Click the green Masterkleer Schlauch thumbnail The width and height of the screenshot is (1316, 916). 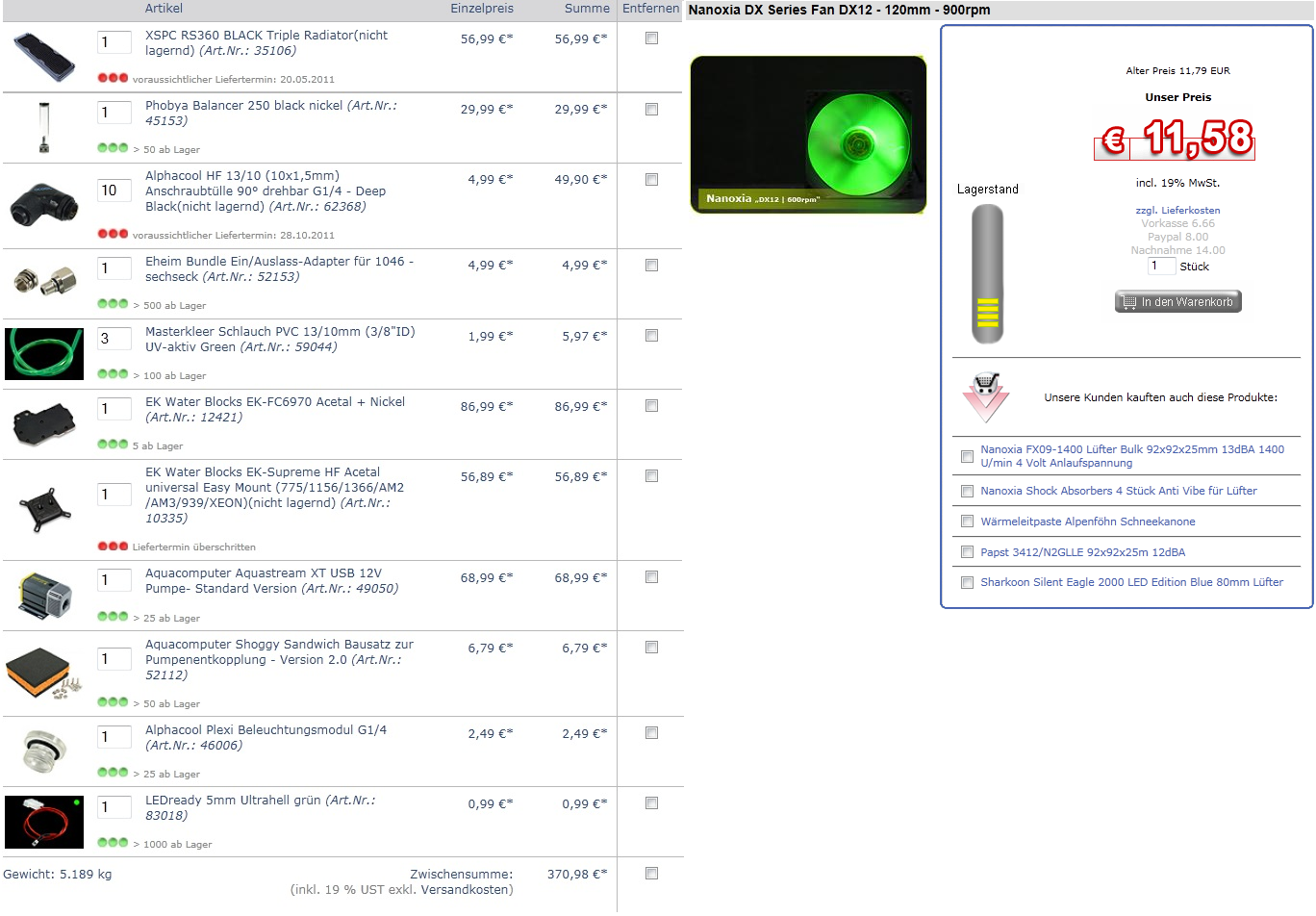point(44,353)
